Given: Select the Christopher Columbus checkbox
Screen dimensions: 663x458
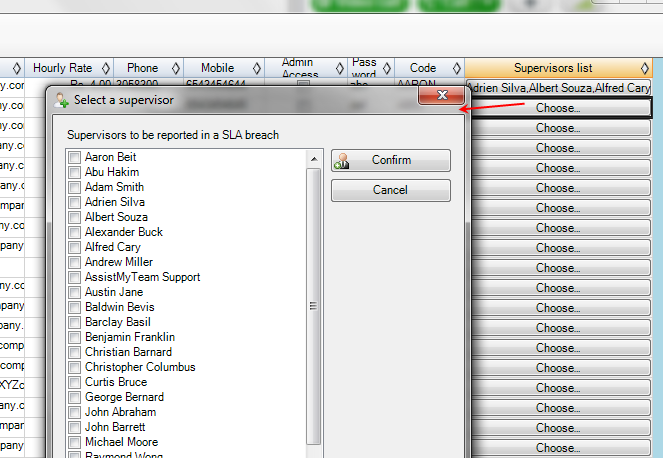Looking at the screenshot, I should pyautogui.click(x=74, y=367).
